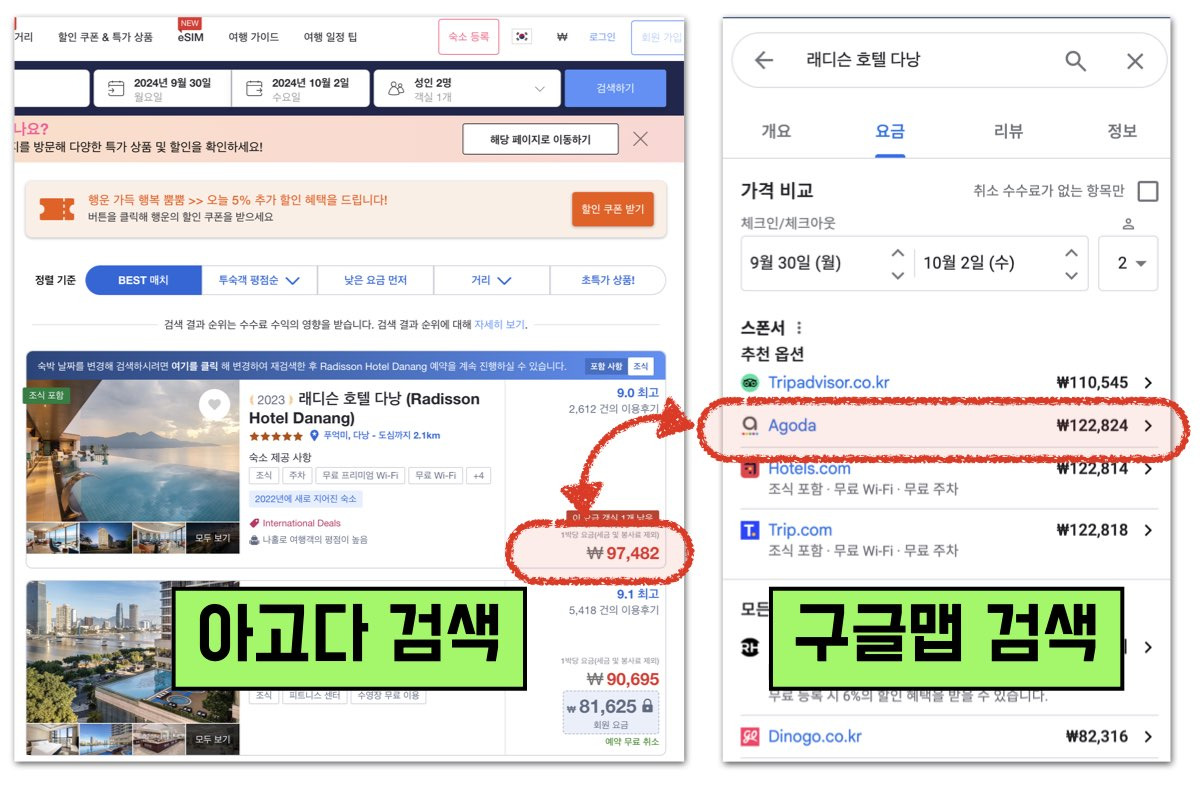Open the 거리 sort dropdown
The height and width of the screenshot is (800, 1200).
[492, 280]
